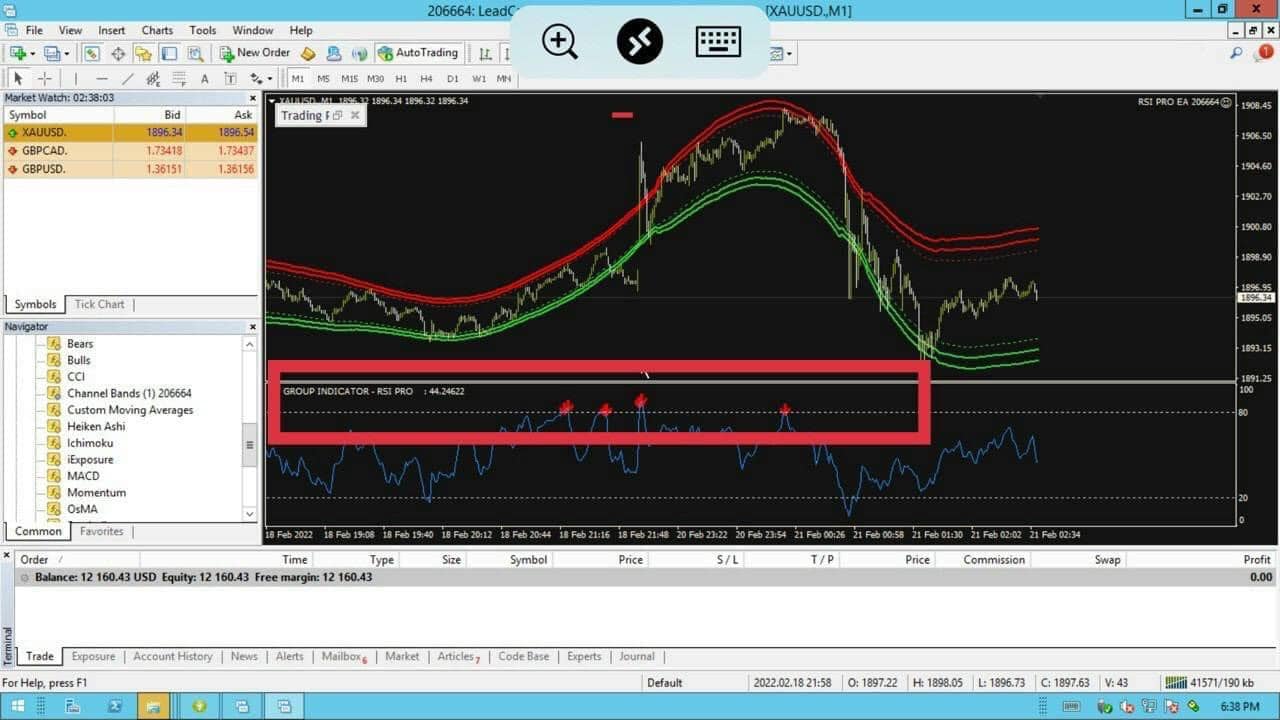The width and height of the screenshot is (1280, 720).
Task: Click the New Order button
Action: click(x=255, y=53)
